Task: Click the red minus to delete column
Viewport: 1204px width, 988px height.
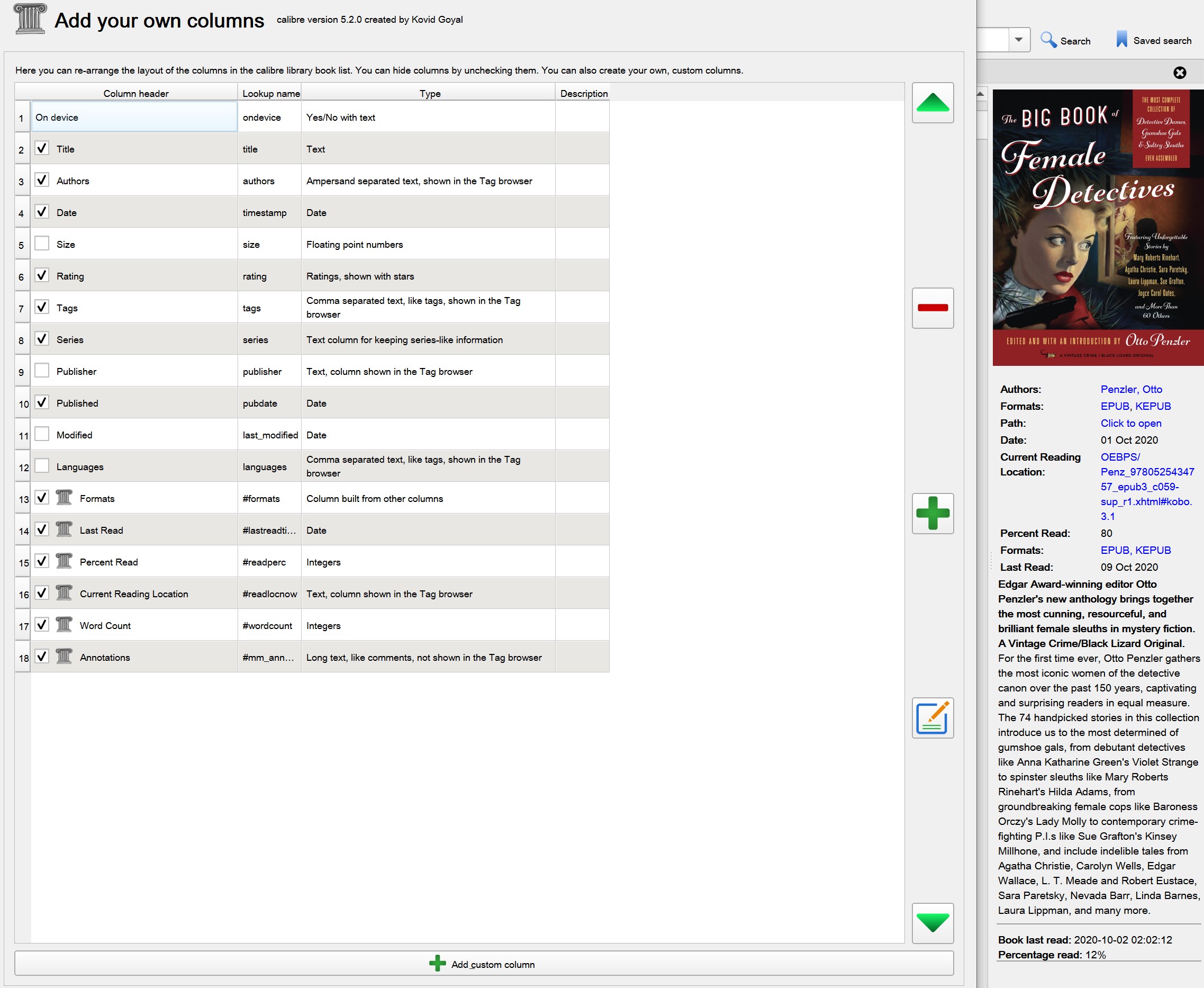Action: 932,308
